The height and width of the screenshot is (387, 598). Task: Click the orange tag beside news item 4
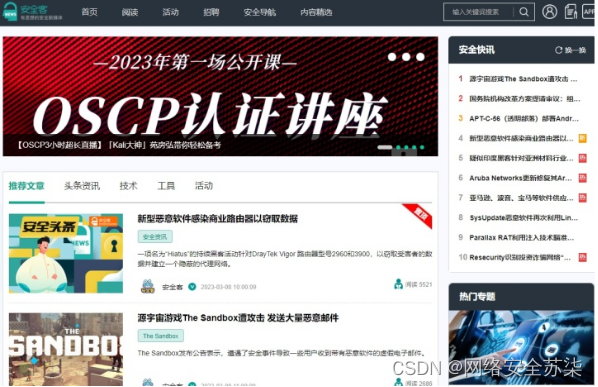[582, 138]
